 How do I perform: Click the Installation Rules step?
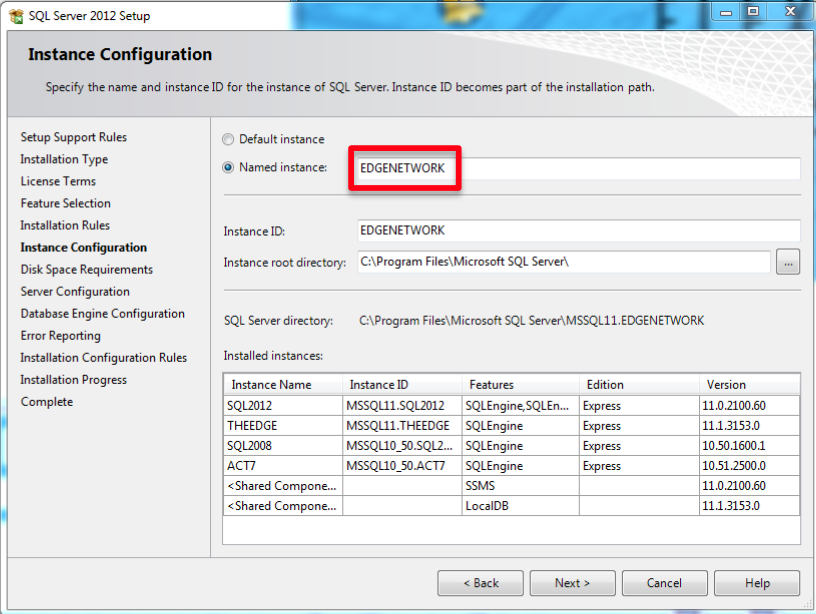pos(65,225)
